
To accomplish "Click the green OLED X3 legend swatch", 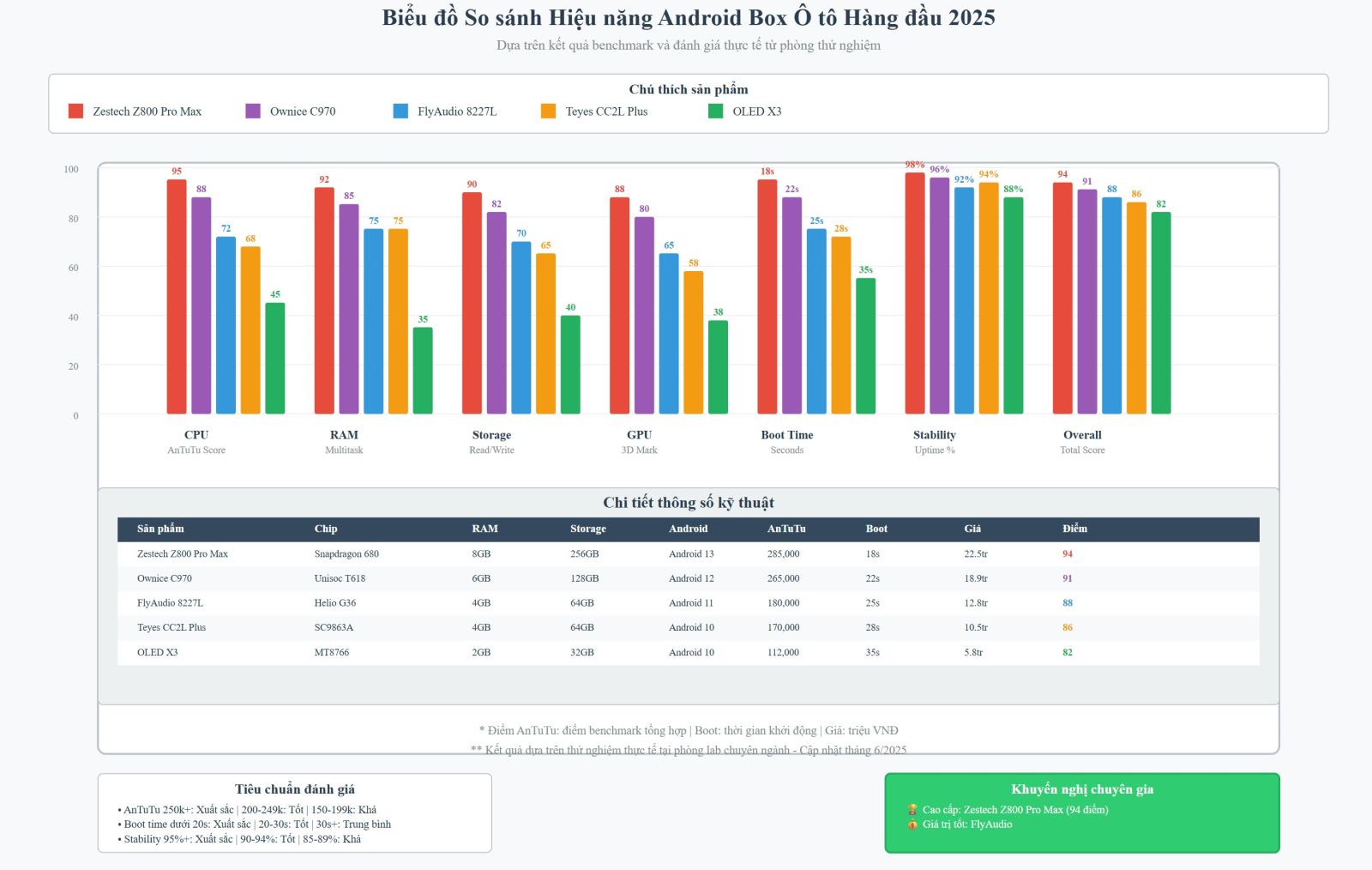I will pos(715,111).
